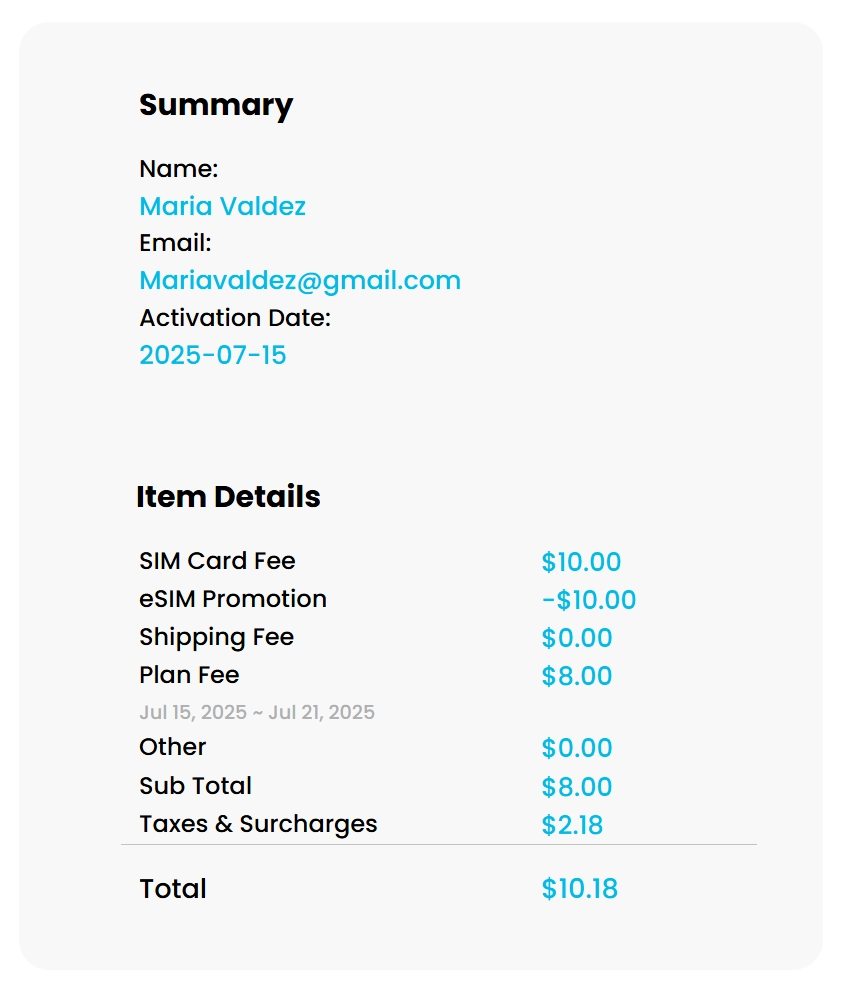Select the SIM Card Fee label
The height and width of the screenshot is (998, 846).
[x=217, y=561]
